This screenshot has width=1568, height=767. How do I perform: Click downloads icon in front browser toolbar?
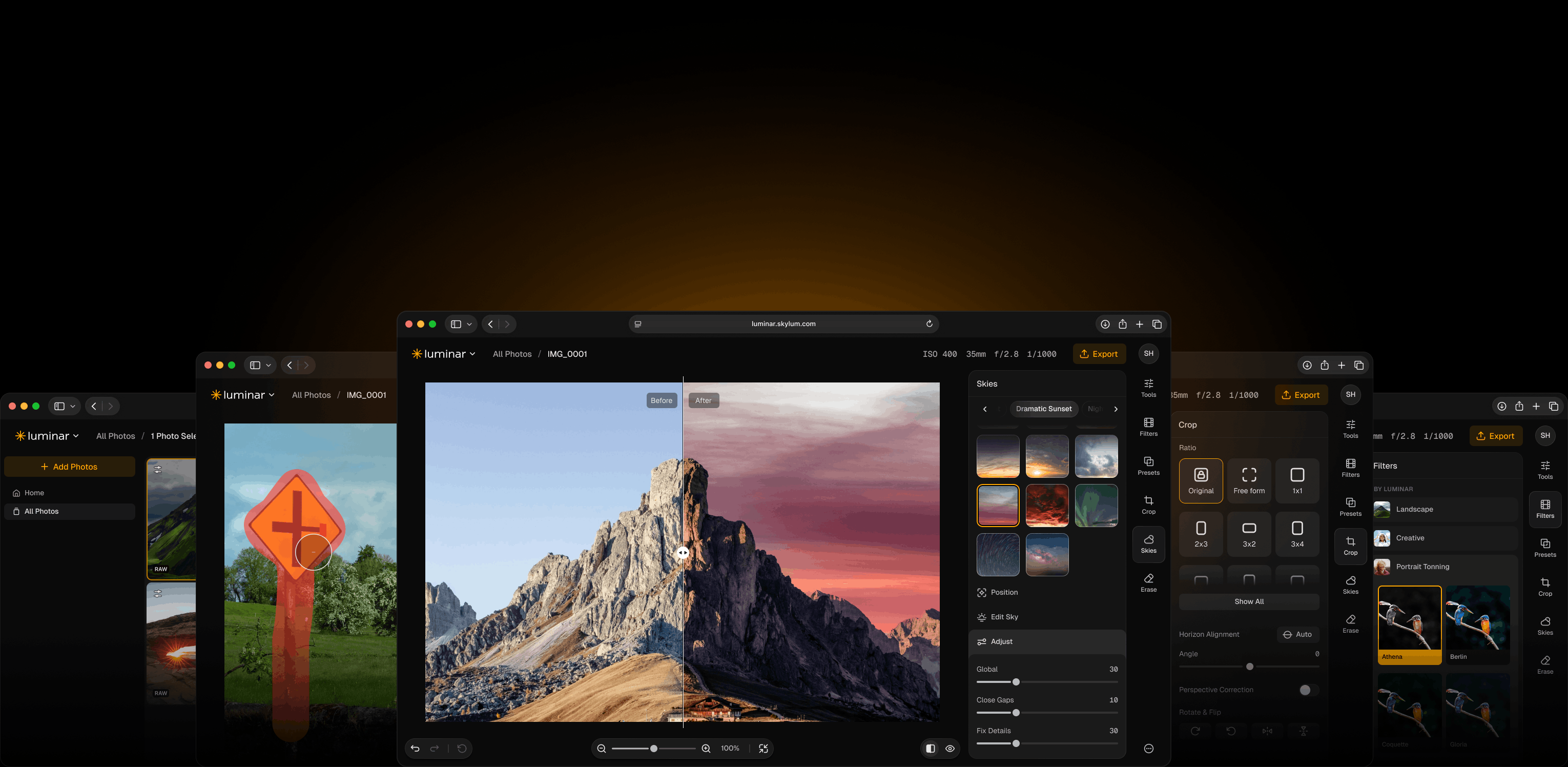pos(1105,324)
